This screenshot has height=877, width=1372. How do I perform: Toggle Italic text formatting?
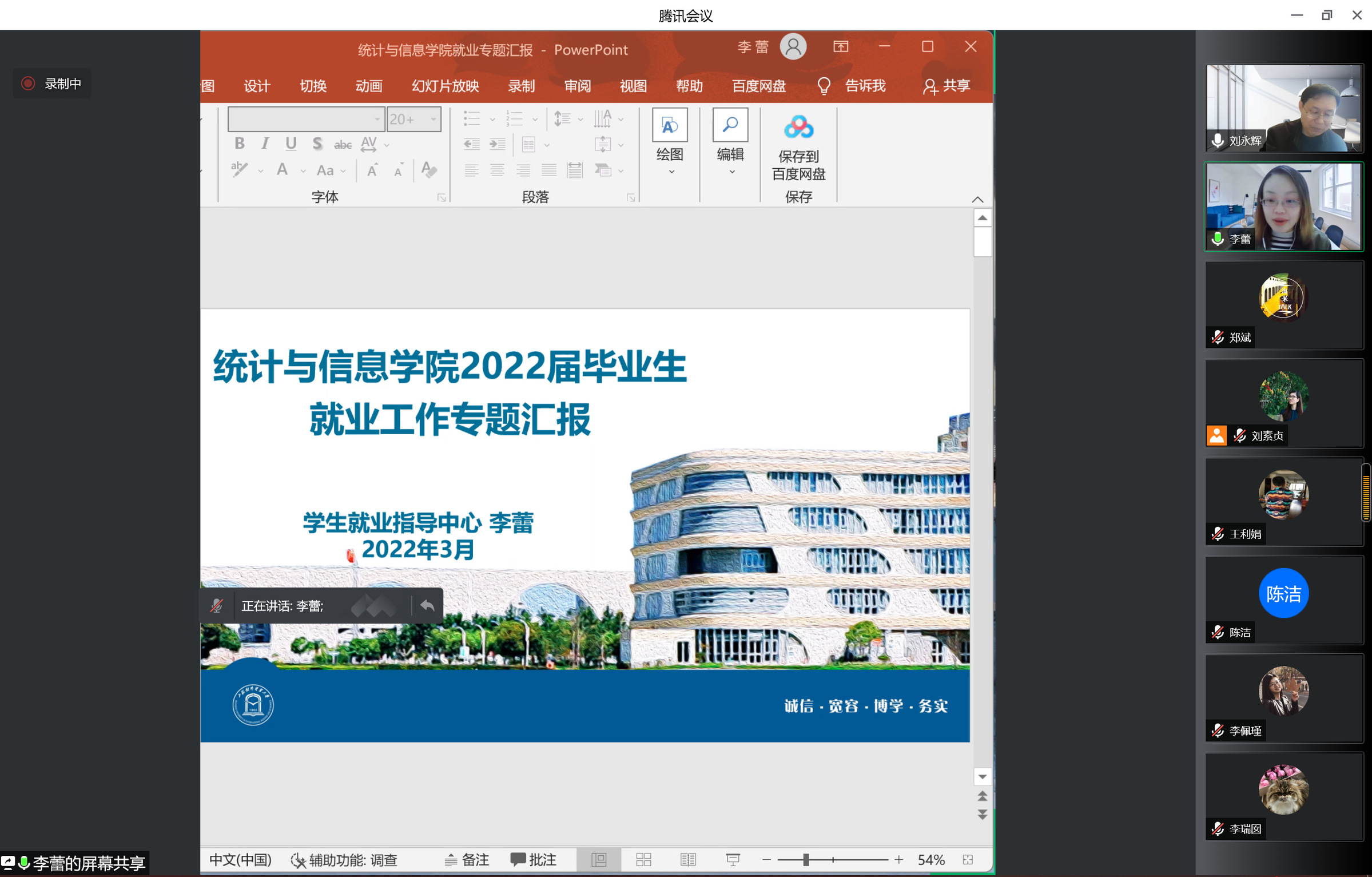tap(265, 144)
